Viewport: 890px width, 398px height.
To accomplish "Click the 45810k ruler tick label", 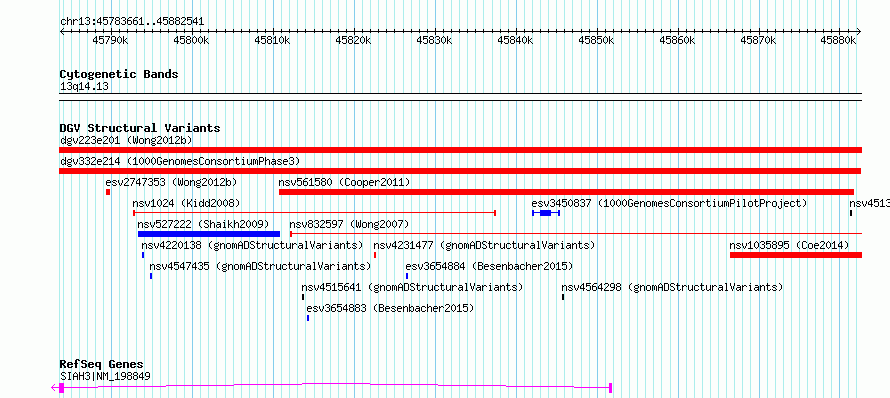I will point(273,40).
